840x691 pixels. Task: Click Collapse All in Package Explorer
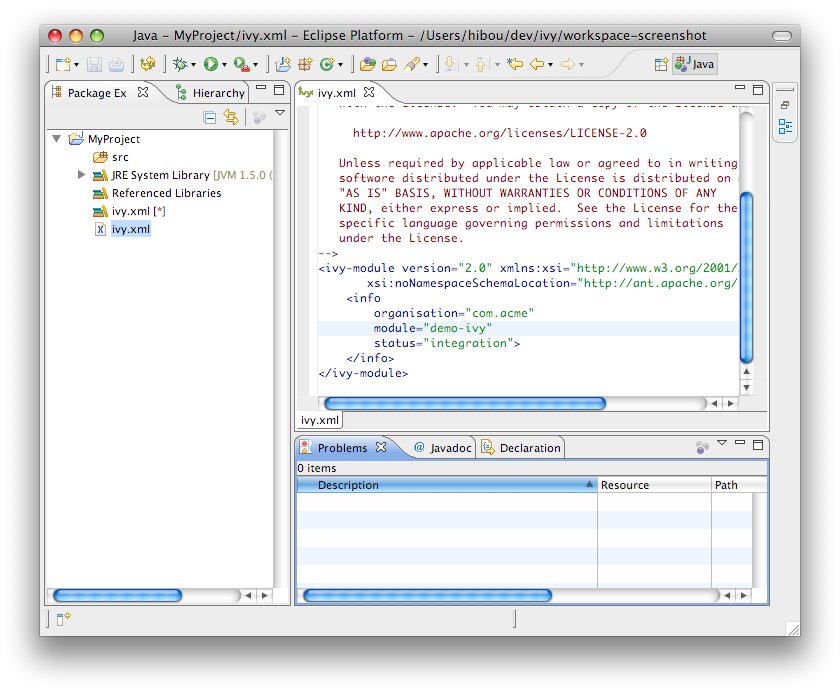[210, 117]
